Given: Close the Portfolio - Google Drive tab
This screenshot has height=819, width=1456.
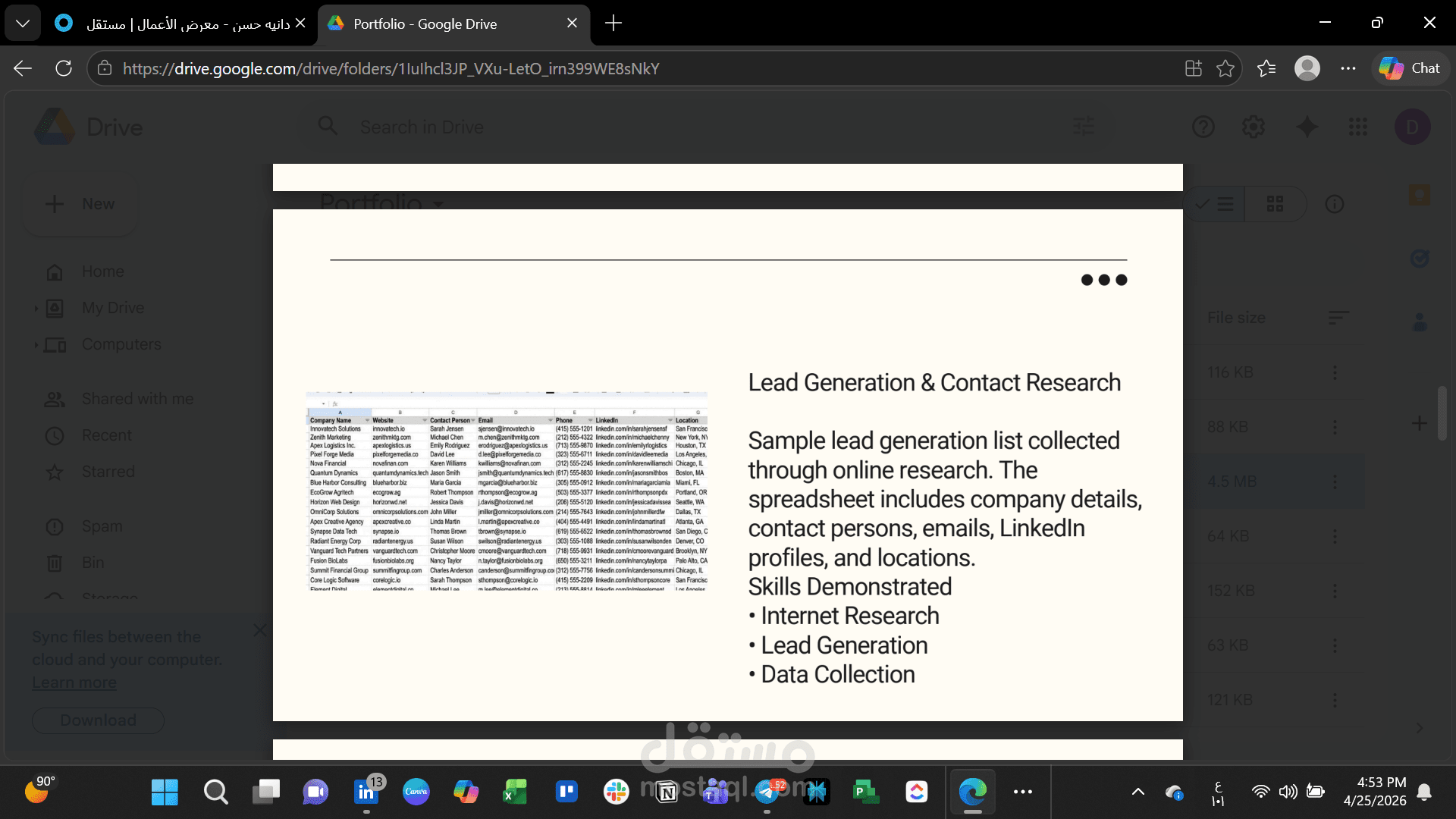Looking at the screenshot, I should 573,24.
